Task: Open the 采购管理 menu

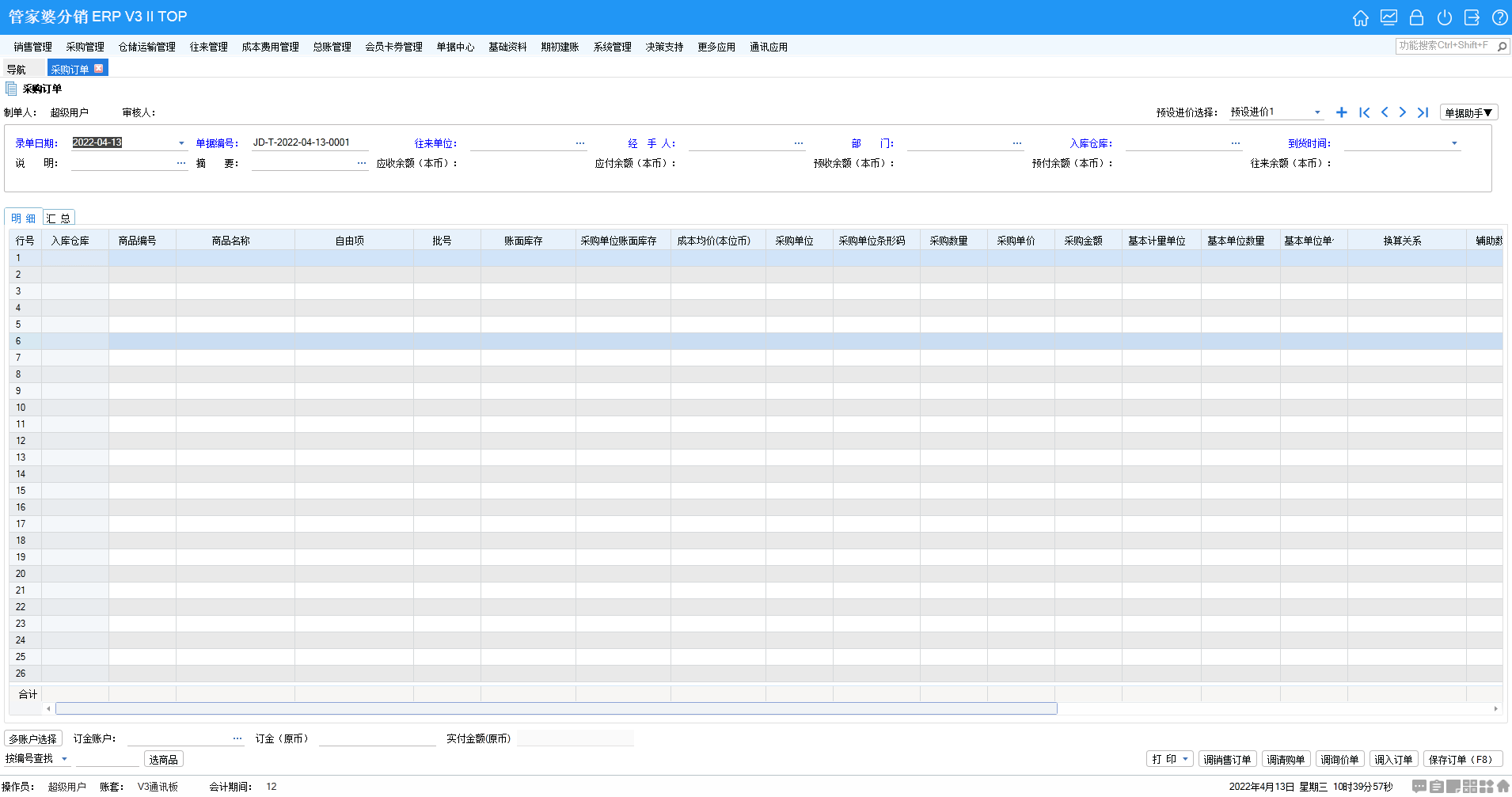Action: [x=85, y=47]
